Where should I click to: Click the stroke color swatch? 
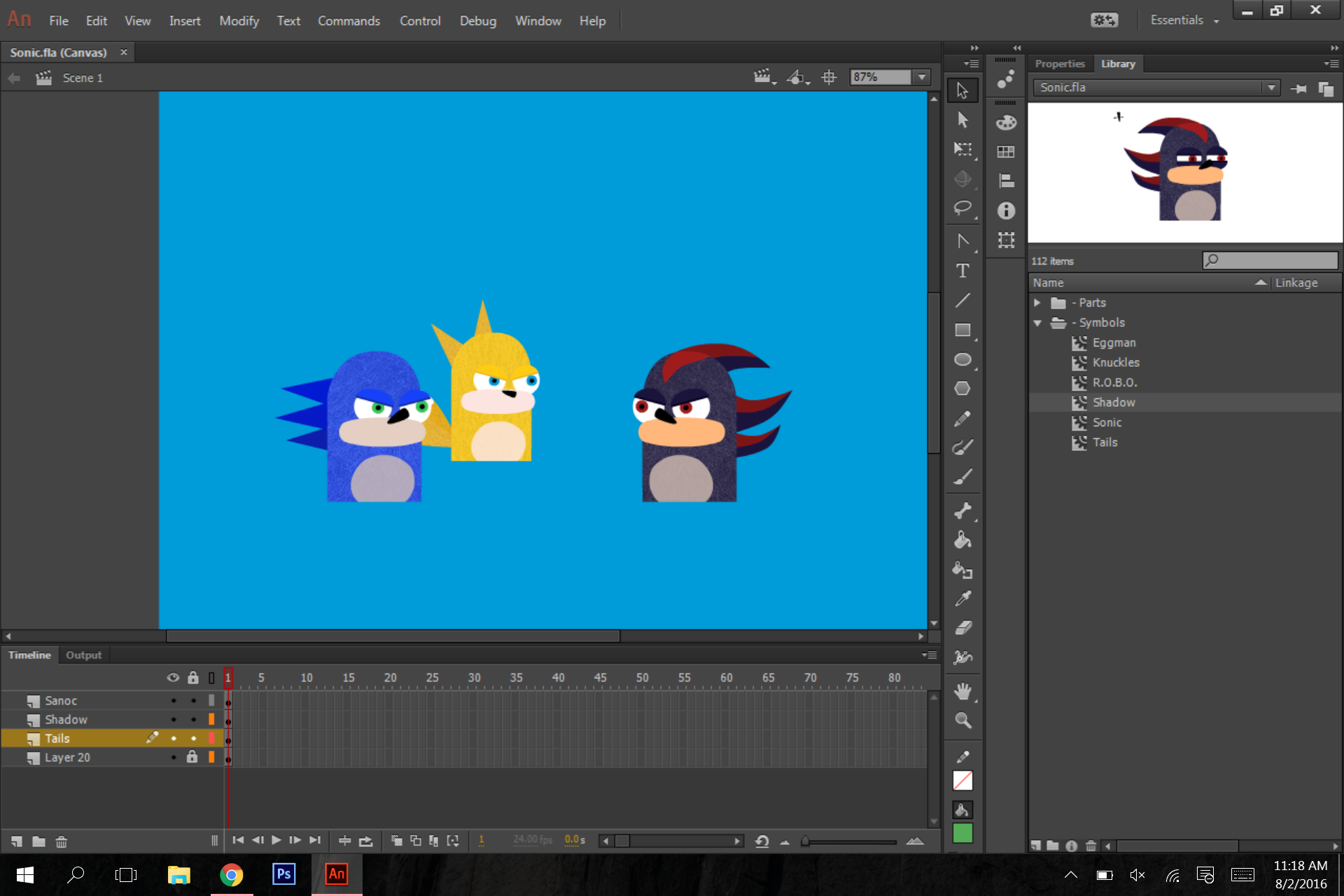tap(962, 780)
